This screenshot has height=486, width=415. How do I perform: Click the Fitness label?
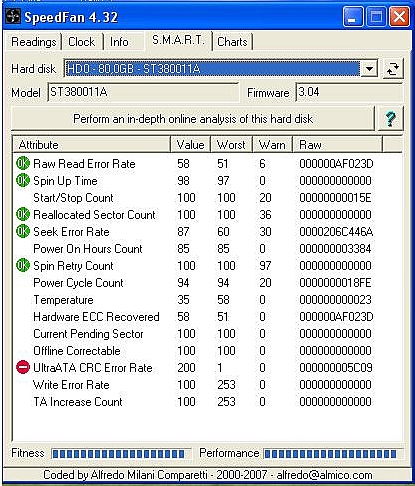28,453
